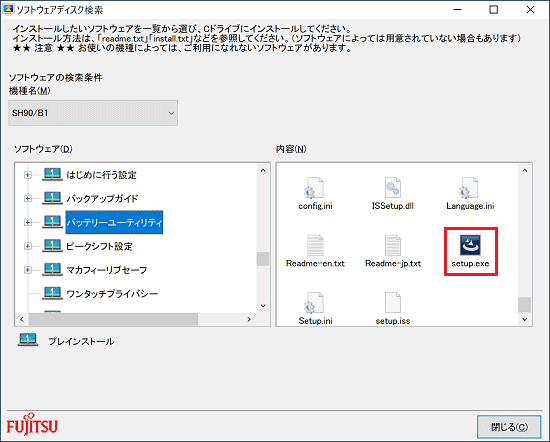This screenshot has height=442, width=550.
Task: Click contents pane scroll up arrow
Action: point(525,170)
